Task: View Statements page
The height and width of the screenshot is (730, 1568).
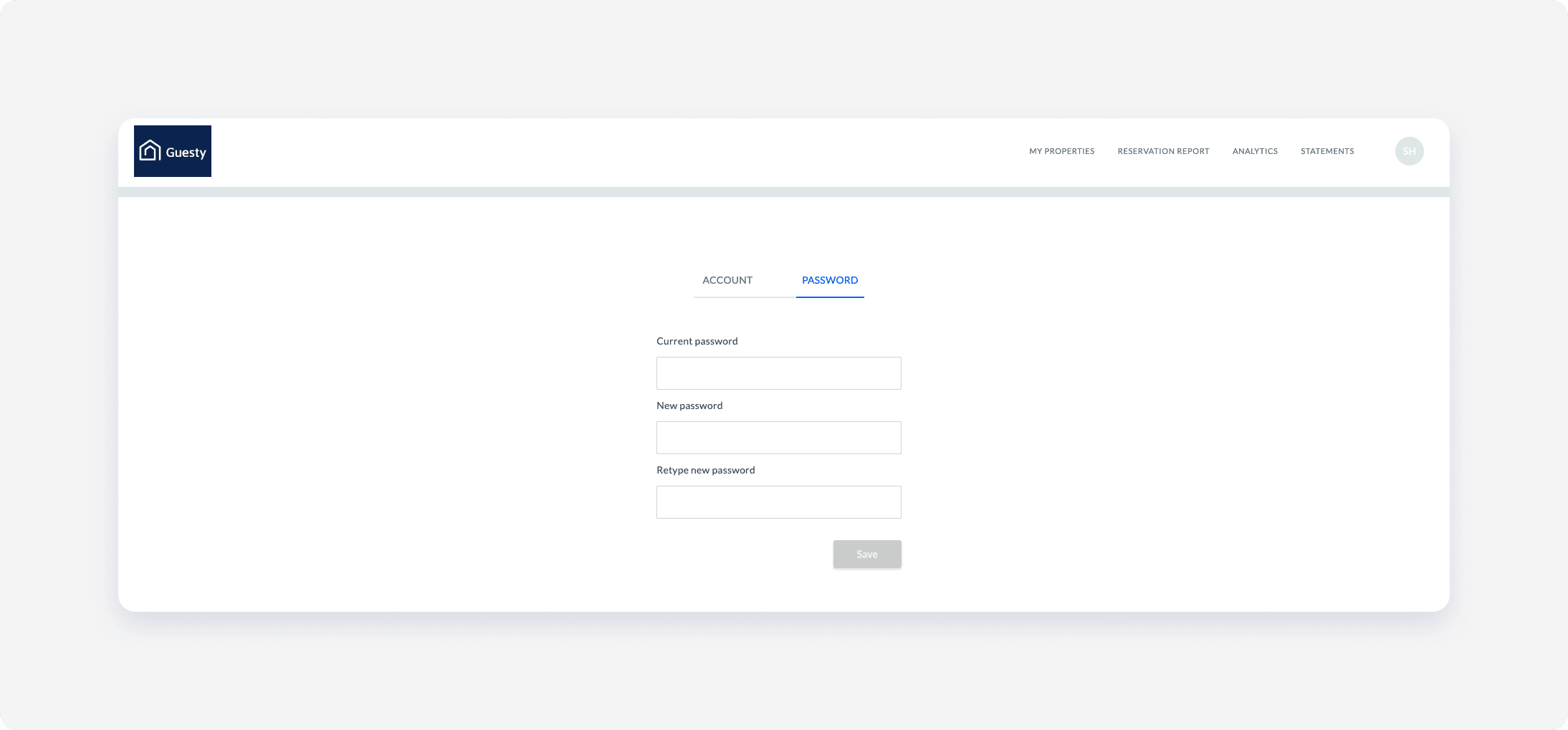Action: coord(1327,151)
